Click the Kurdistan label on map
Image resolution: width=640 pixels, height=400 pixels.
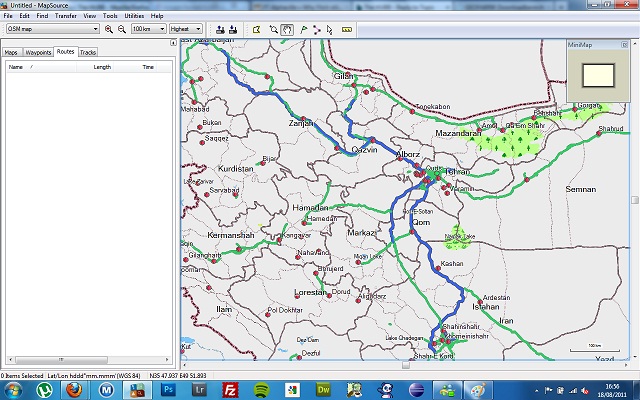coord(236,169)
